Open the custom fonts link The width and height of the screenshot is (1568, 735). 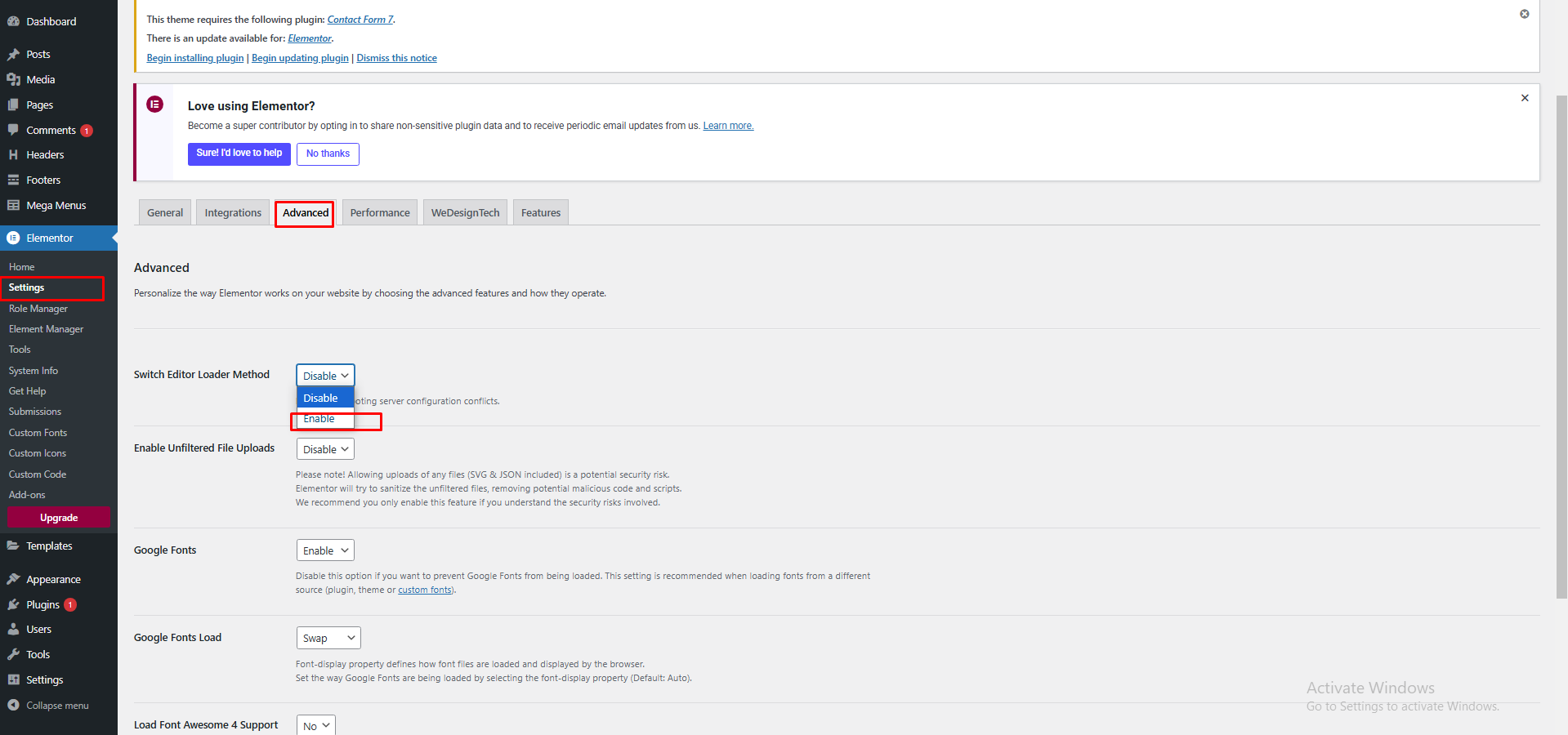[x=425, y=590]
